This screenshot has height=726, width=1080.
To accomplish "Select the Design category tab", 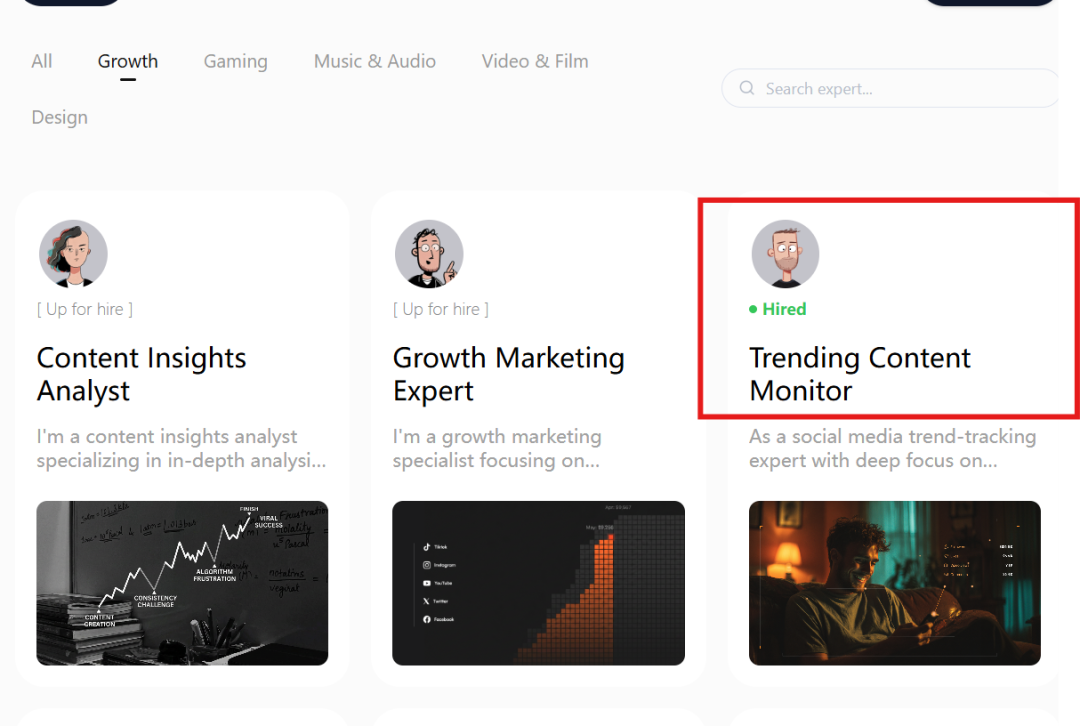I will point(60,117).
